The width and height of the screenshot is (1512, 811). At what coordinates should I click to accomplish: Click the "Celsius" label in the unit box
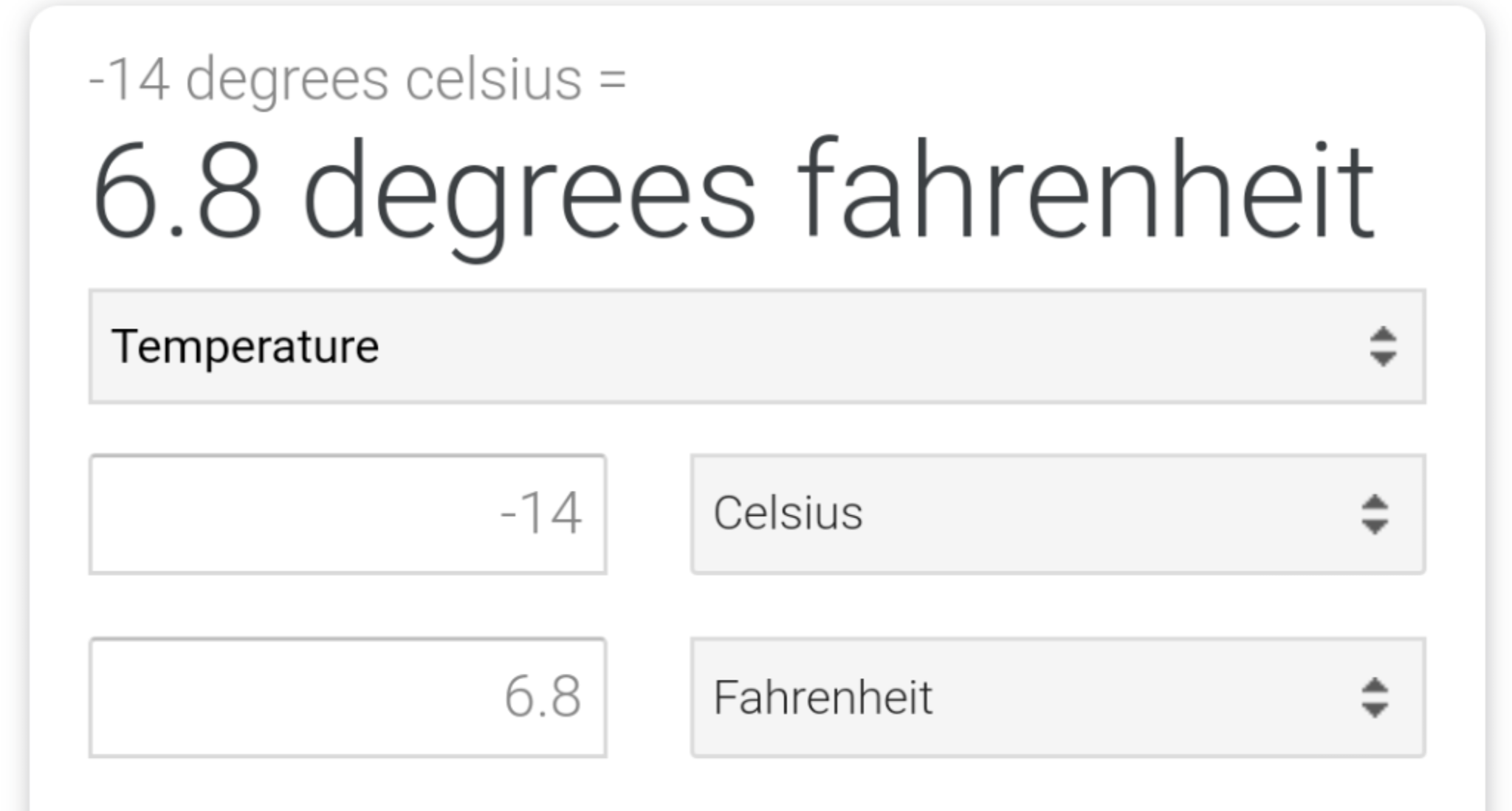788,514
